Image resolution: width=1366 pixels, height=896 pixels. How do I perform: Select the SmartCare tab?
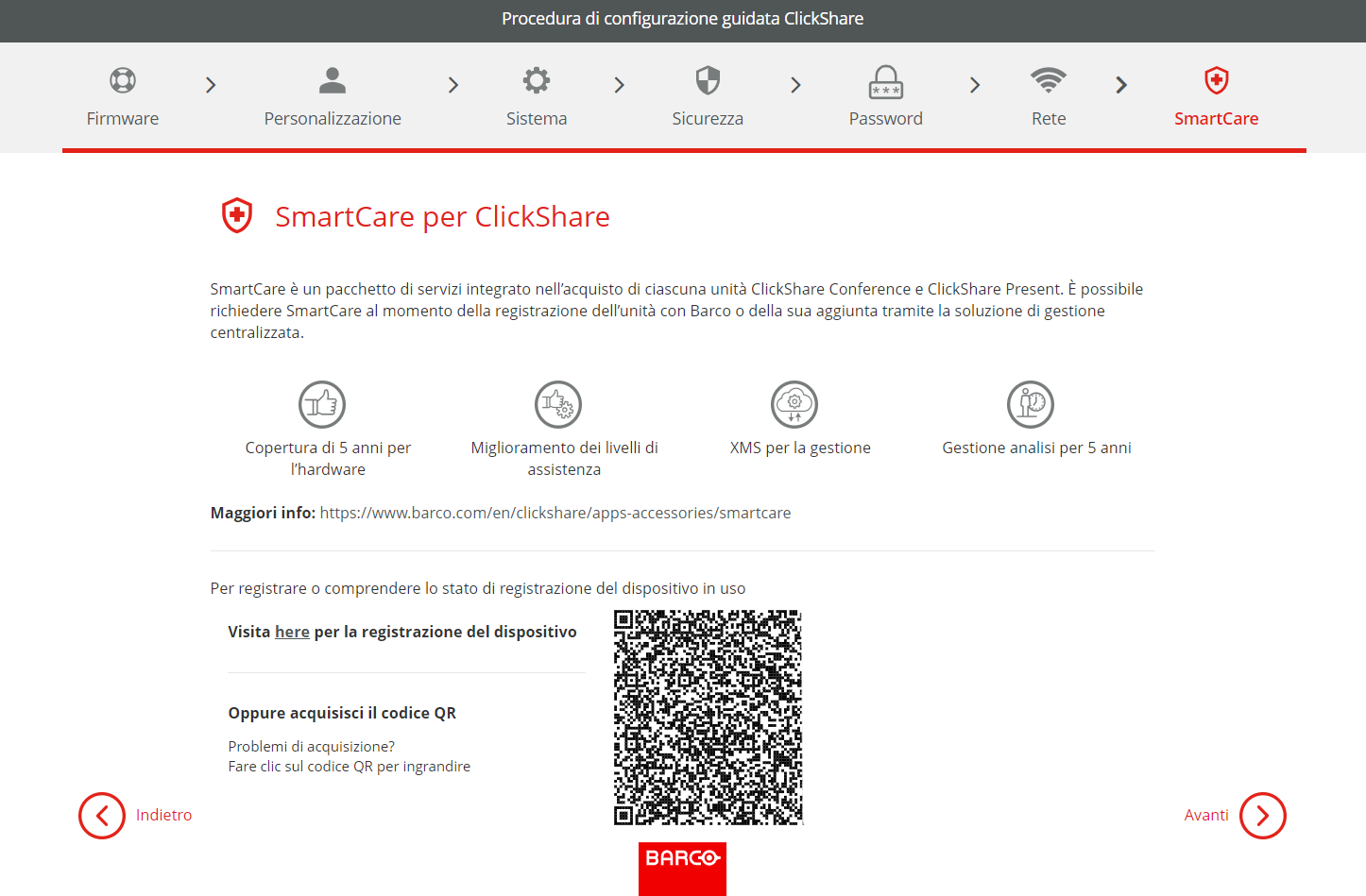point(1216,96)
